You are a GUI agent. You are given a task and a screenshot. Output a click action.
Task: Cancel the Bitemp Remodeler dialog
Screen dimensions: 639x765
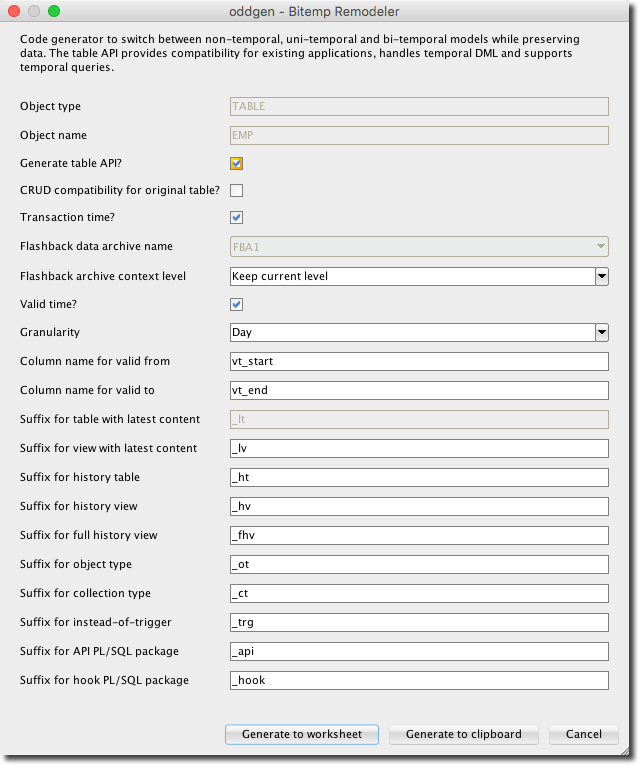(x=583, y=734)
